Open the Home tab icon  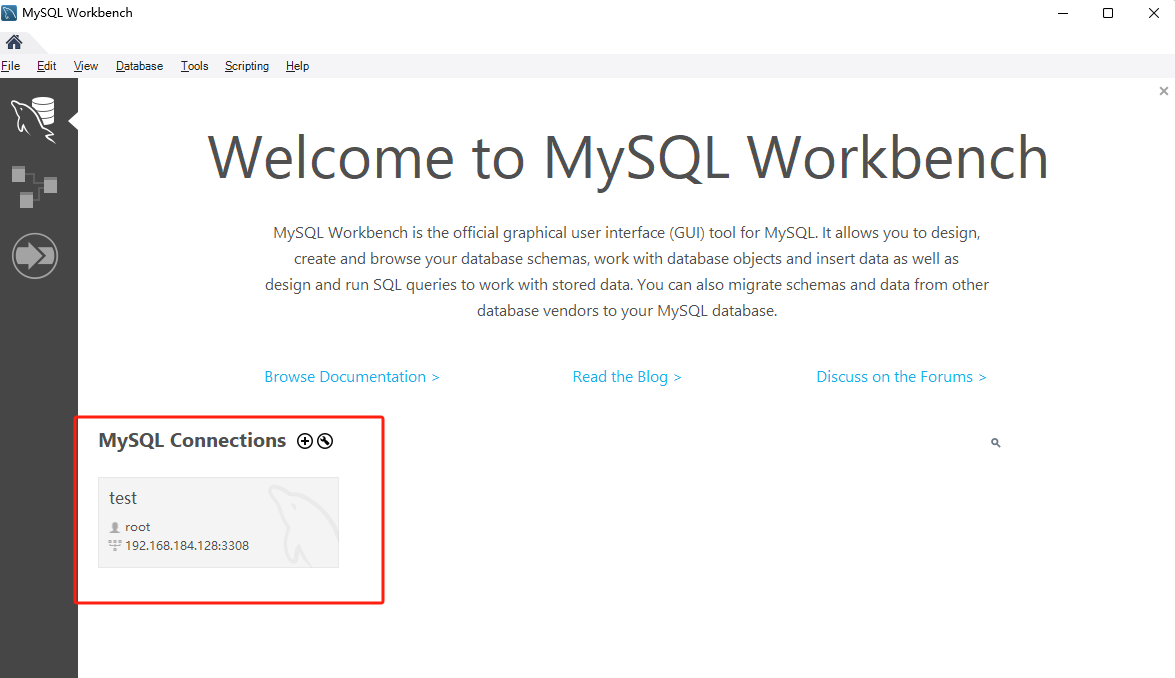[x=13, y=42]
